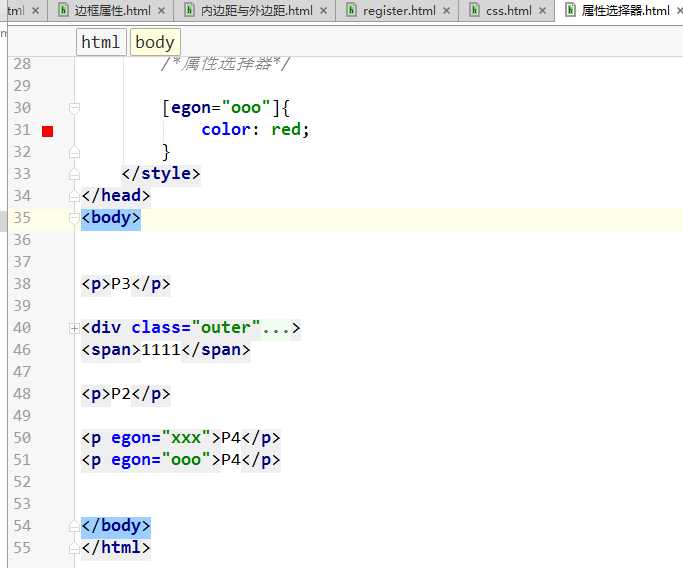Click the paragraph with egon="xxx"

click(x=181, y=437)
